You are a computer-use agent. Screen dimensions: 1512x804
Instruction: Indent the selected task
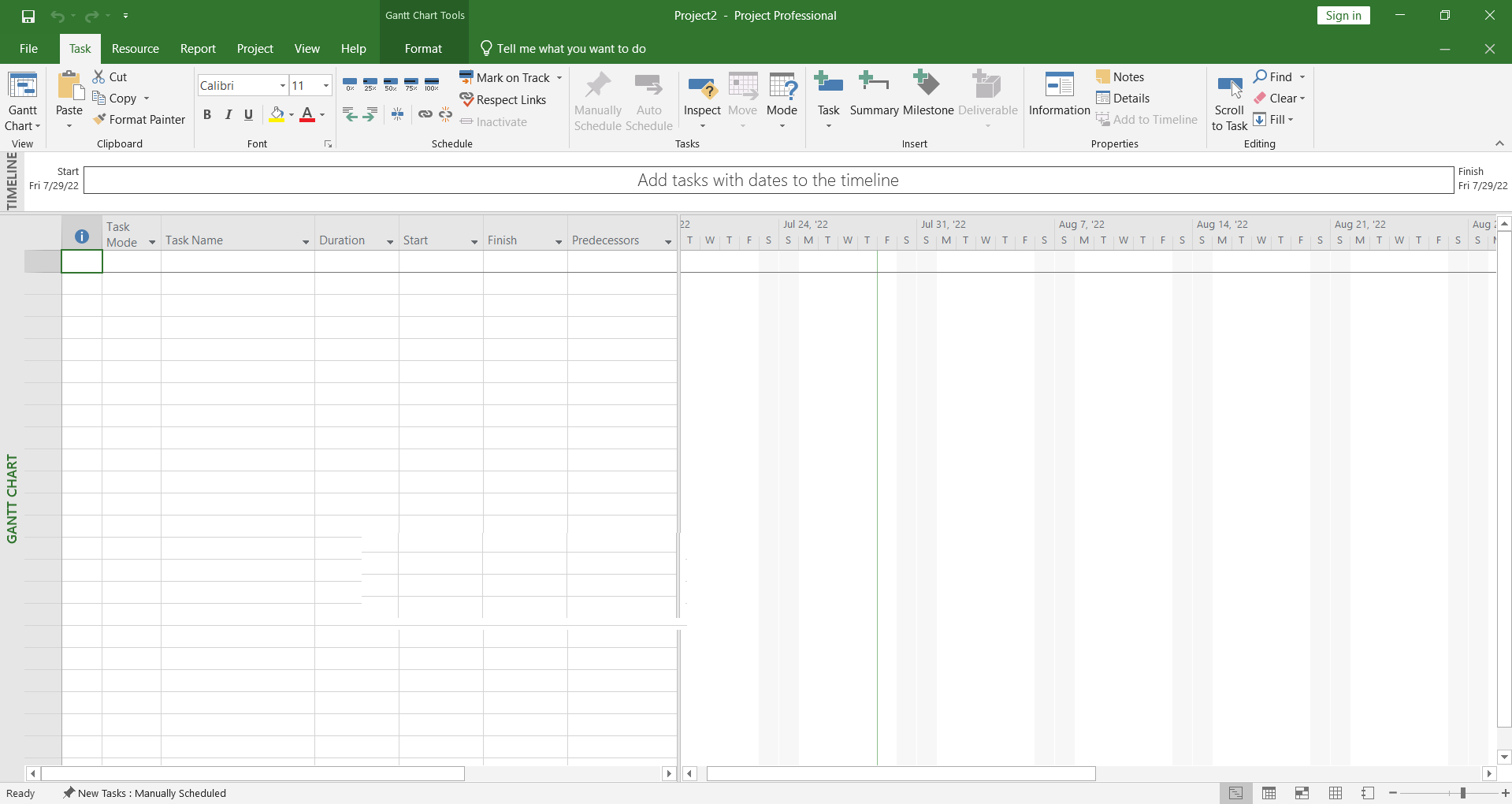(x=370, y=114)
